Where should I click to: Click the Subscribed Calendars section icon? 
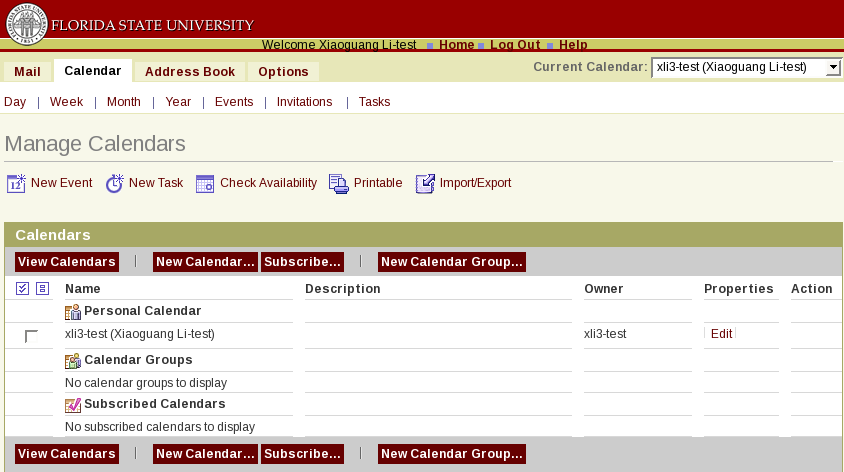click(x=73, y=405)
